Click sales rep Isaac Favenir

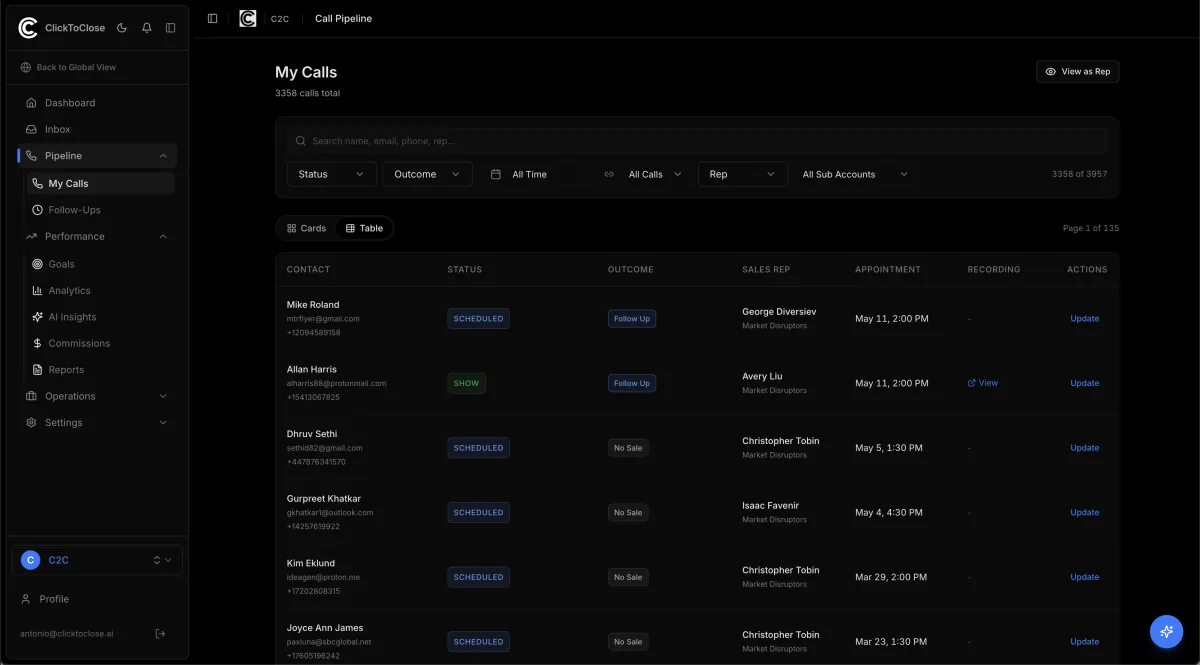click(770, 505)
